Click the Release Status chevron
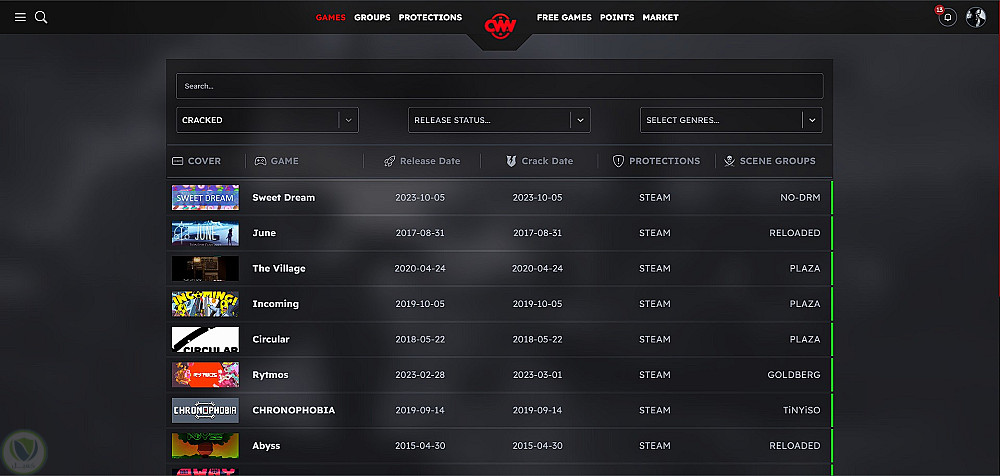This screenshot has height=476, width=1000. [x=580, y=120]
